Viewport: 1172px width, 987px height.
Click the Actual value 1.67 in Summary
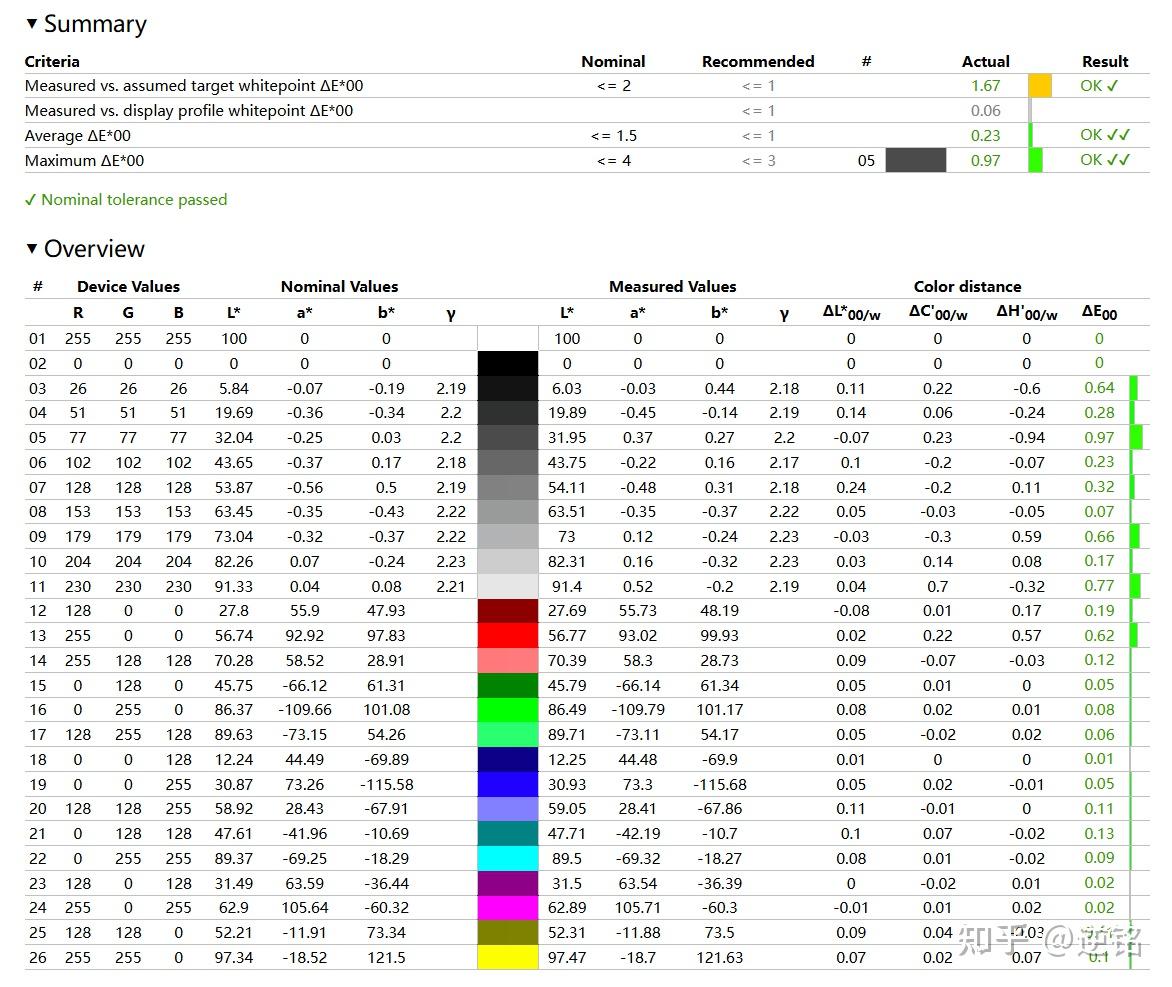(985, 86)
